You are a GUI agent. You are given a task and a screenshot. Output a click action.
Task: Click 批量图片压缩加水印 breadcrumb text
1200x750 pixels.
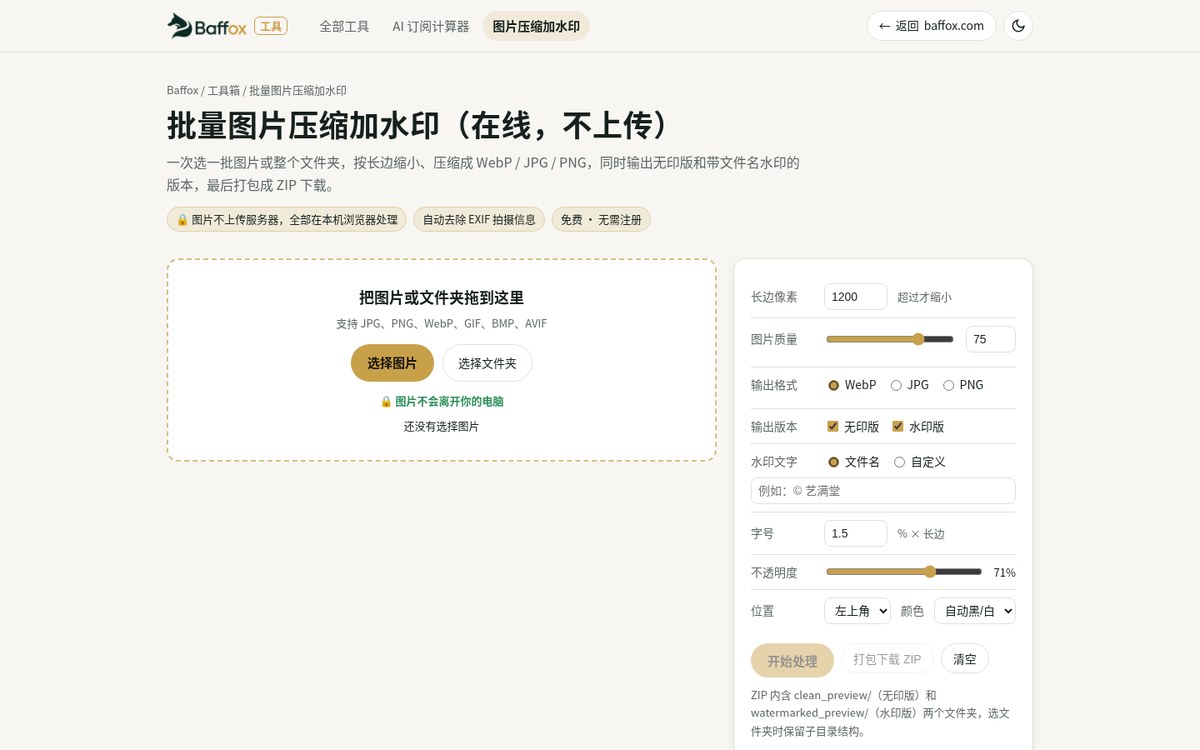298,90
